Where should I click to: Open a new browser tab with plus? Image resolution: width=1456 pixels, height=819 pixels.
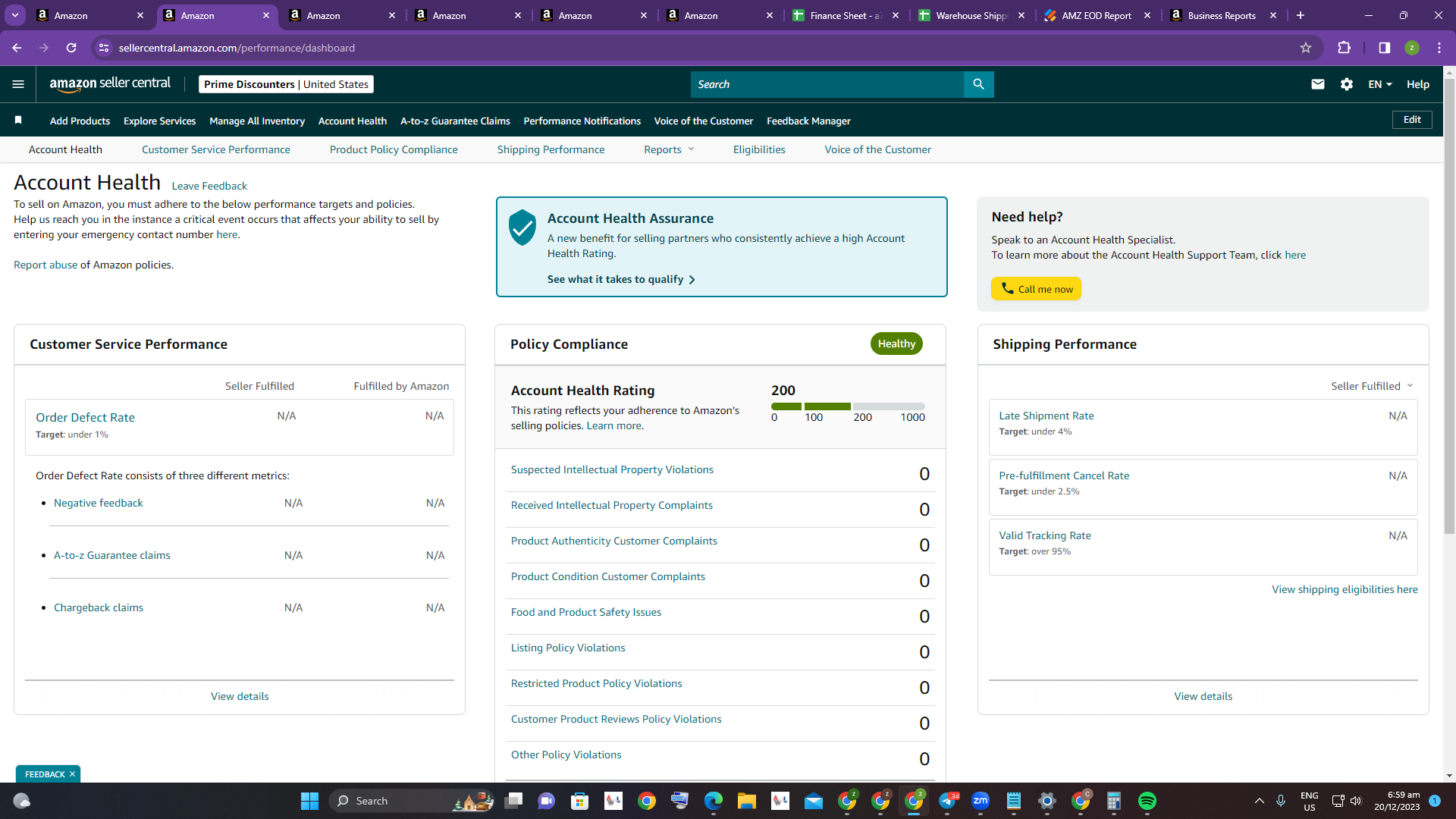1301,15
